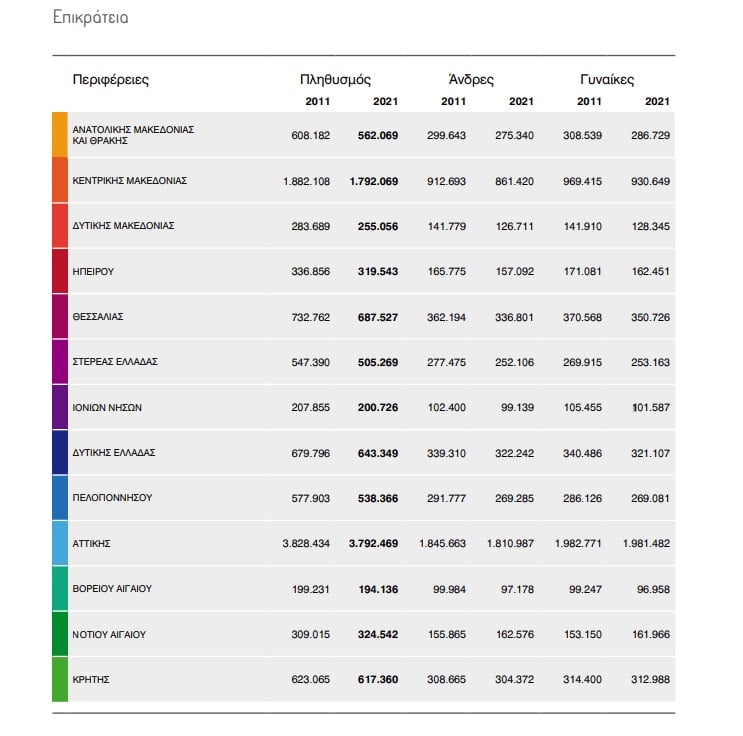Image resolution: width=743 pixels, height=736 pixels.
Task: Click the Επικράτεια page title
Action: coord(91,18)
